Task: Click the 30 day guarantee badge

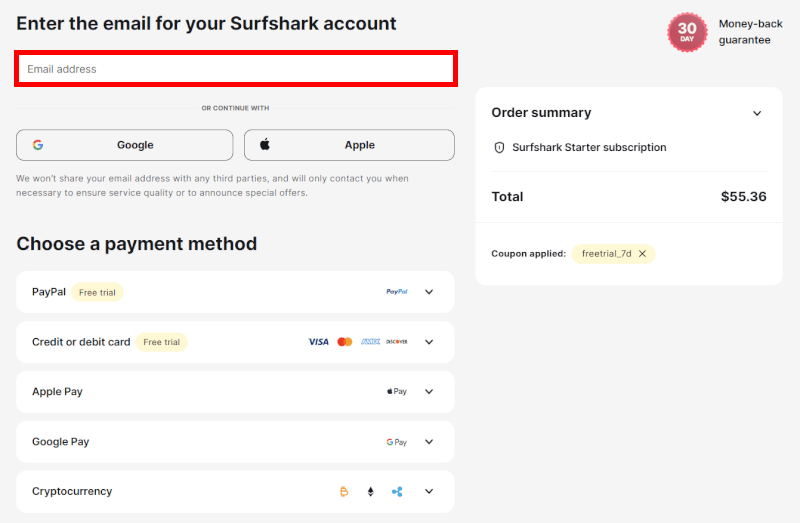Action: click(687, 32)
